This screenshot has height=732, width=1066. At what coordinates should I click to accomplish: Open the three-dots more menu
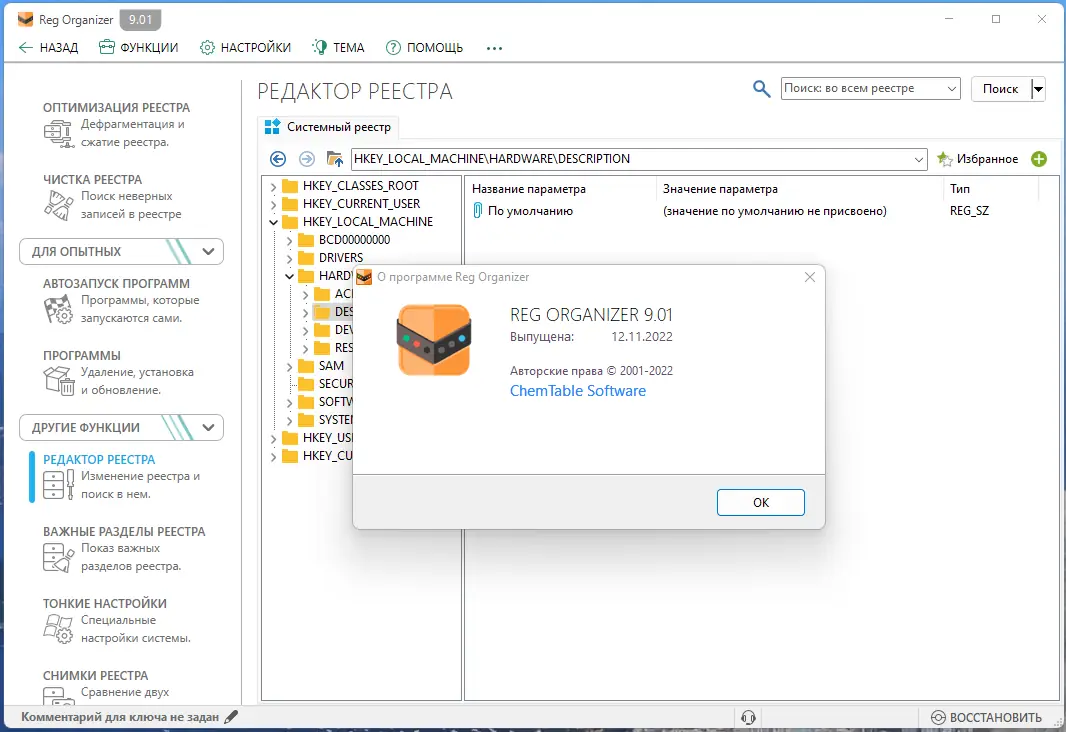[x=494, y=48]
